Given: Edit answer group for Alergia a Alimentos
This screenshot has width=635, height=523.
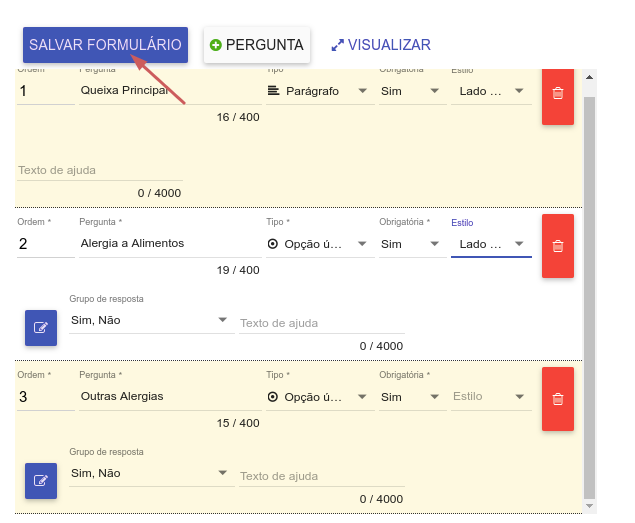Looking at the screenshot, I should pyautogui.click(x=41, y=327).
